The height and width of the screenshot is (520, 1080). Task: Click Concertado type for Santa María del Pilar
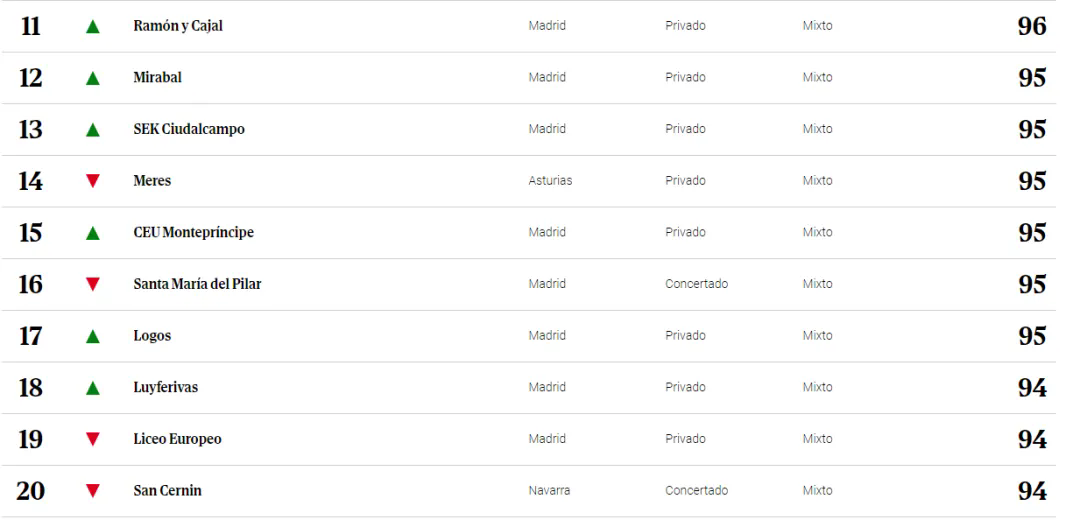click(696, 284)
